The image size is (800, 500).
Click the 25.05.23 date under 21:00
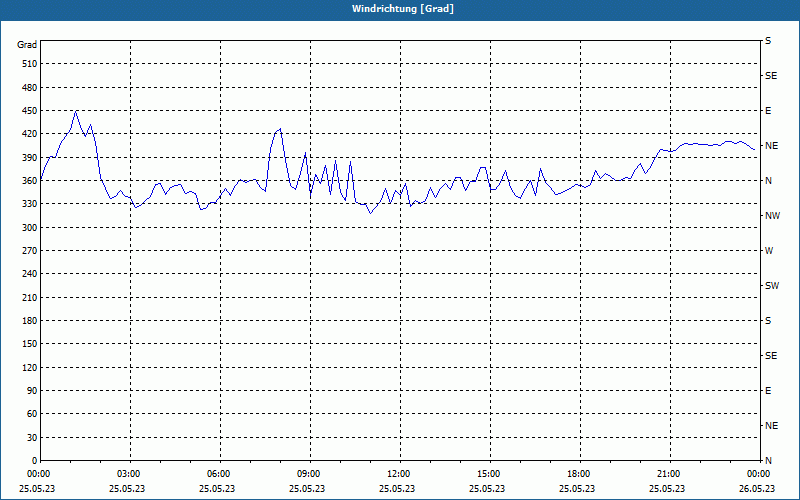click(667, 489)
